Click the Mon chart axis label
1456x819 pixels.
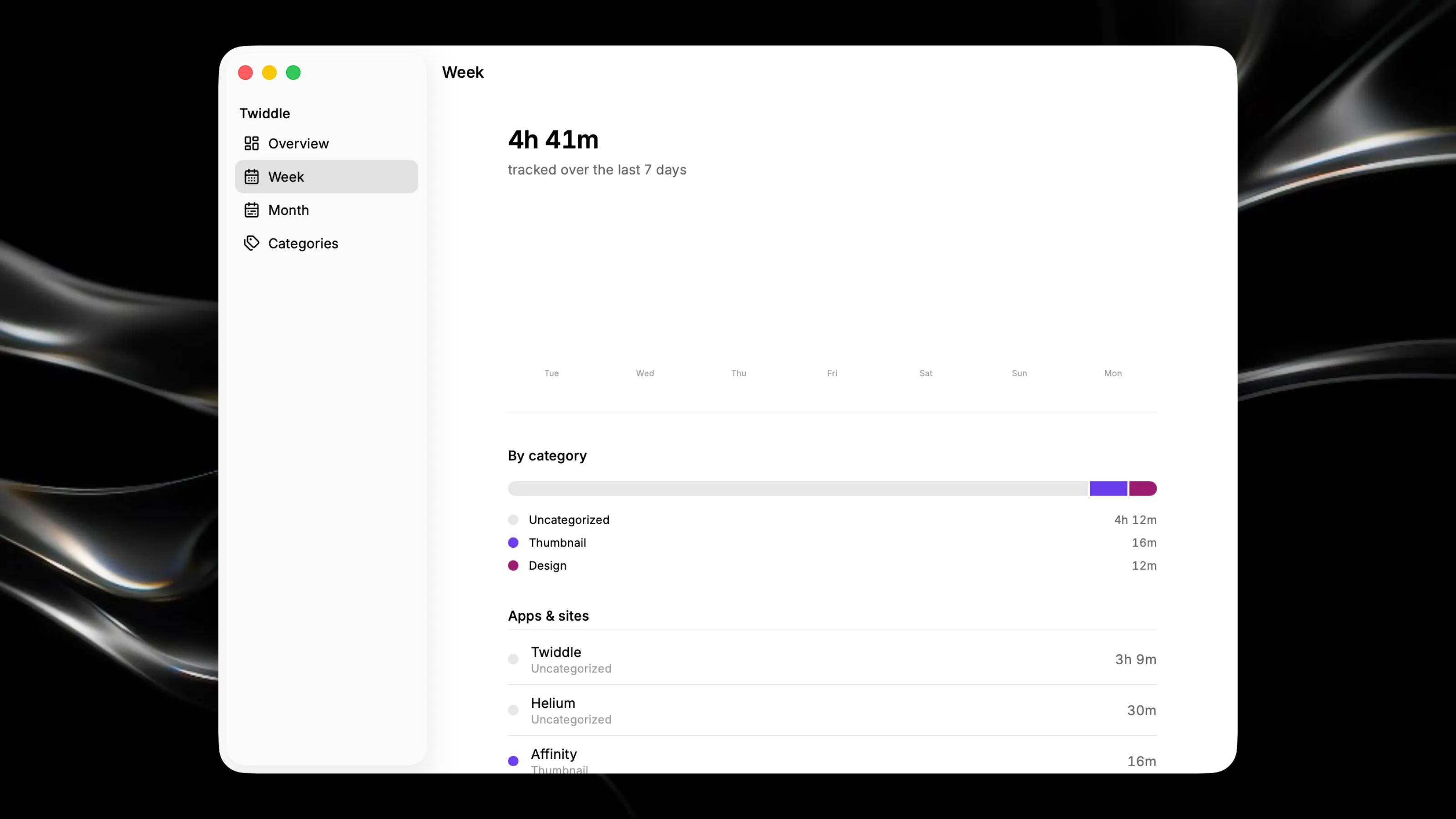pos(1113,373)
